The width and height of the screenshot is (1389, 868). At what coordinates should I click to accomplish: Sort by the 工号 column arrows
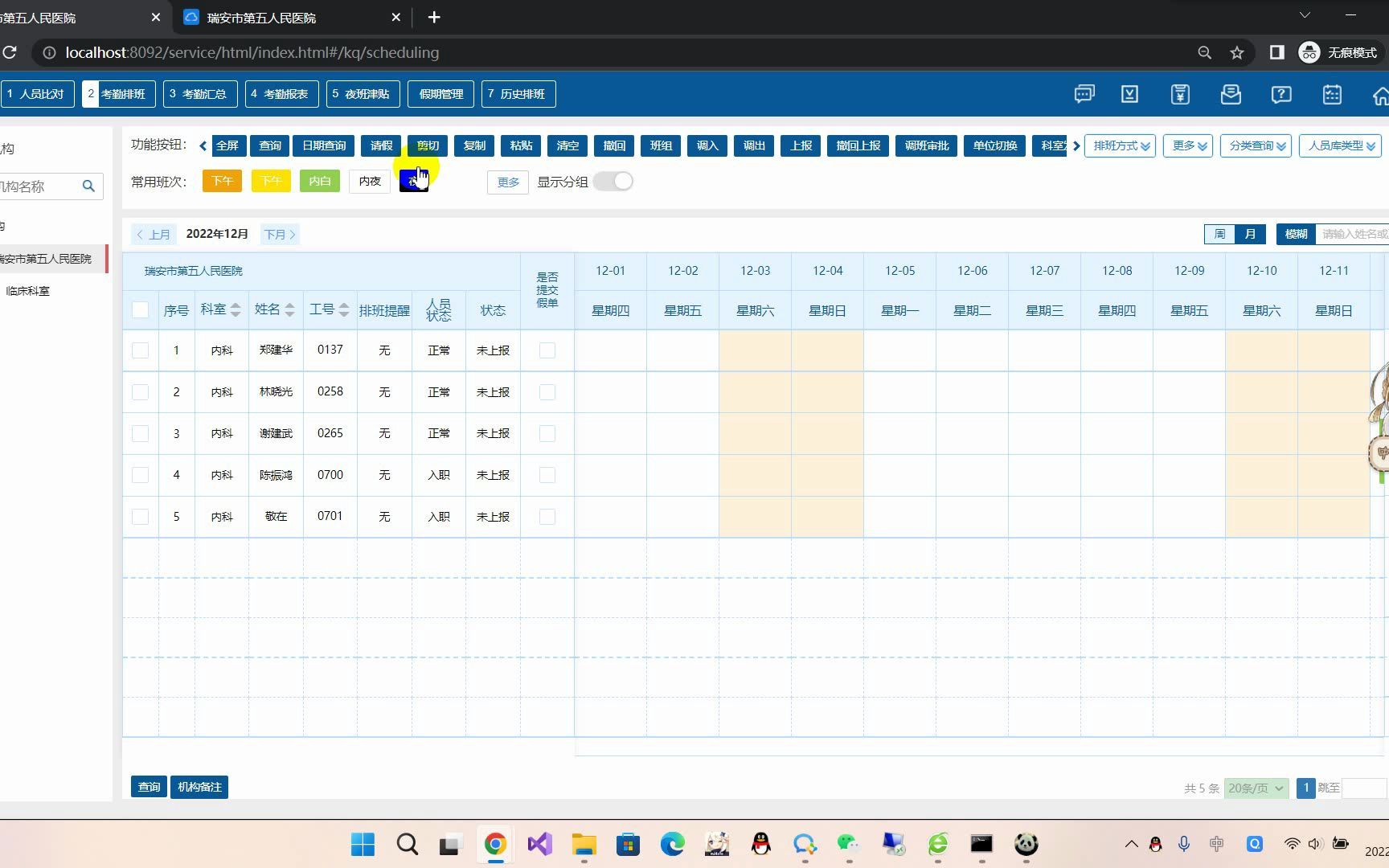(x=344, y=310)
